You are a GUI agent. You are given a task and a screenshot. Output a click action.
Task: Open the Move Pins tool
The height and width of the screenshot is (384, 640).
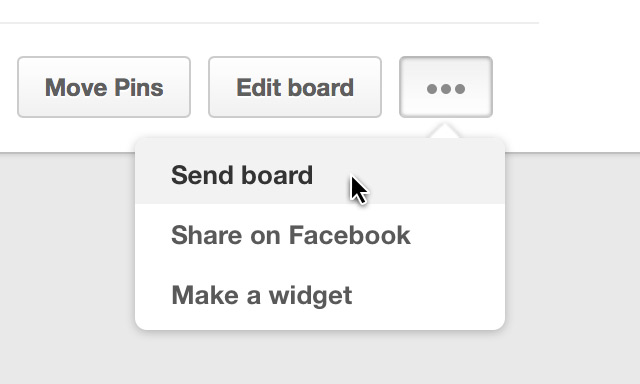tap(104, 87)
